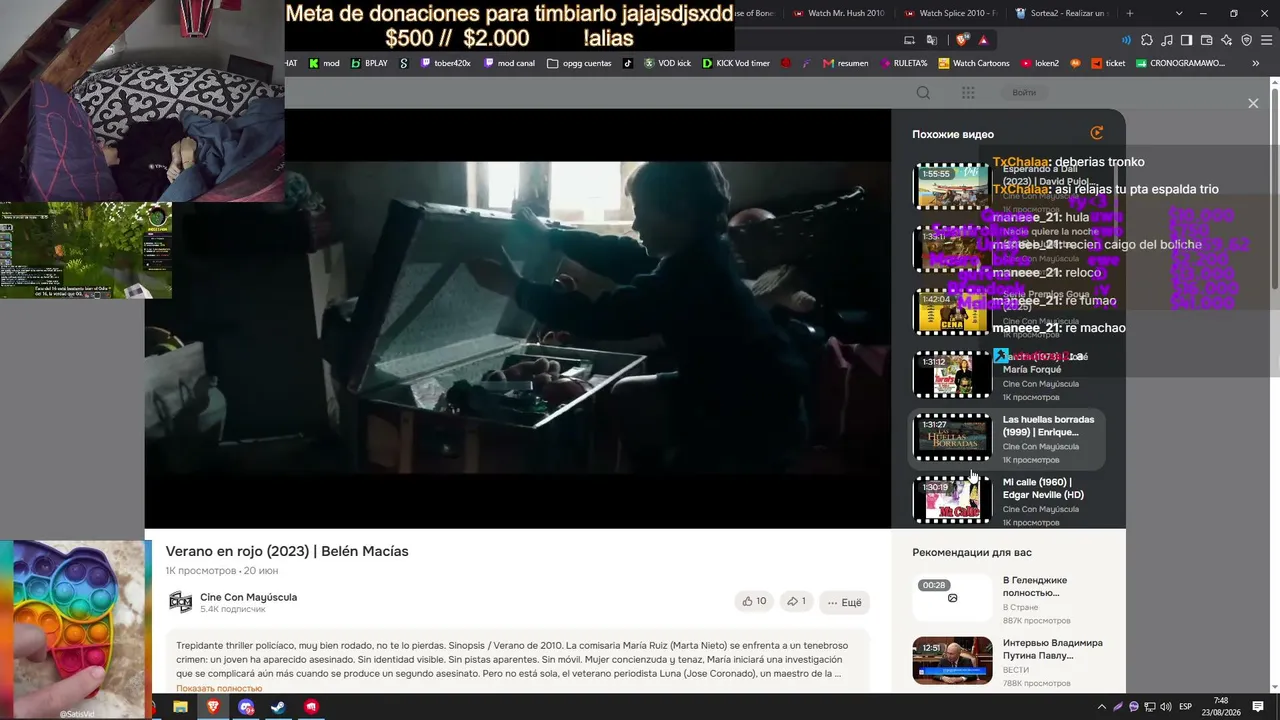The width and height of the screenshot is (1280, 720).
Task: Open Cine Con Mayúscula channel name link
Action: coord(248,597)
